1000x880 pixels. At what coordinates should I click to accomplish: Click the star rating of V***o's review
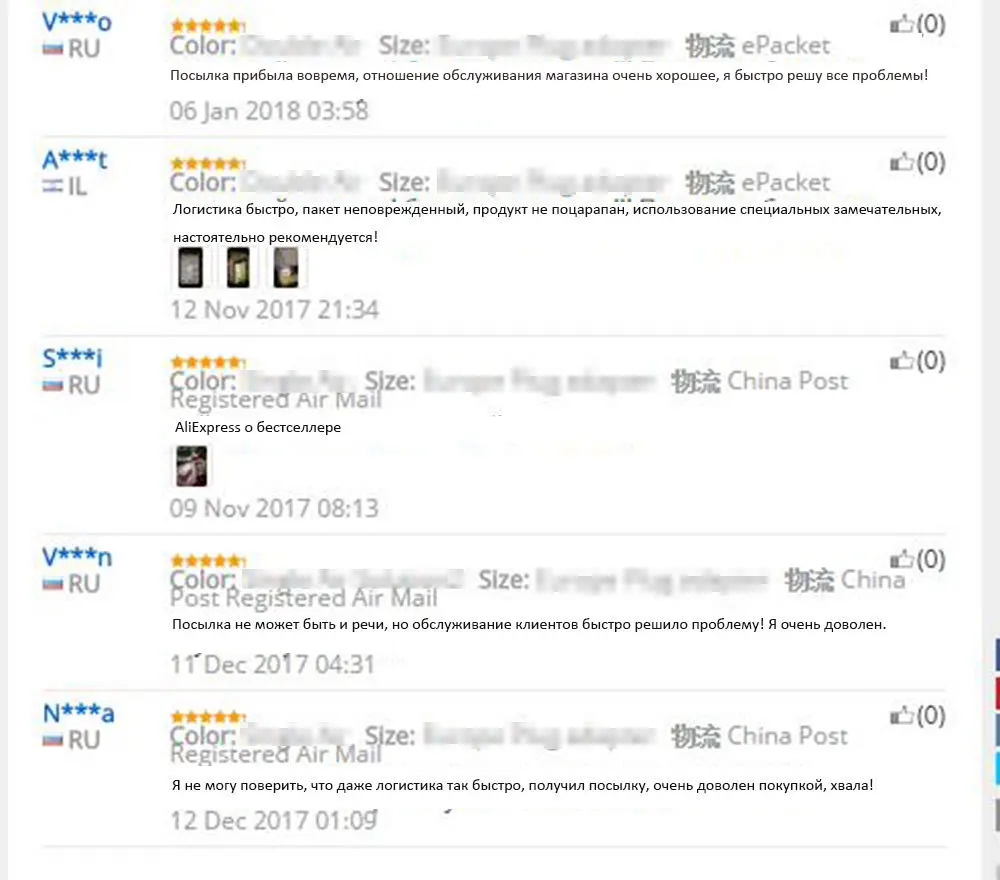208,26
